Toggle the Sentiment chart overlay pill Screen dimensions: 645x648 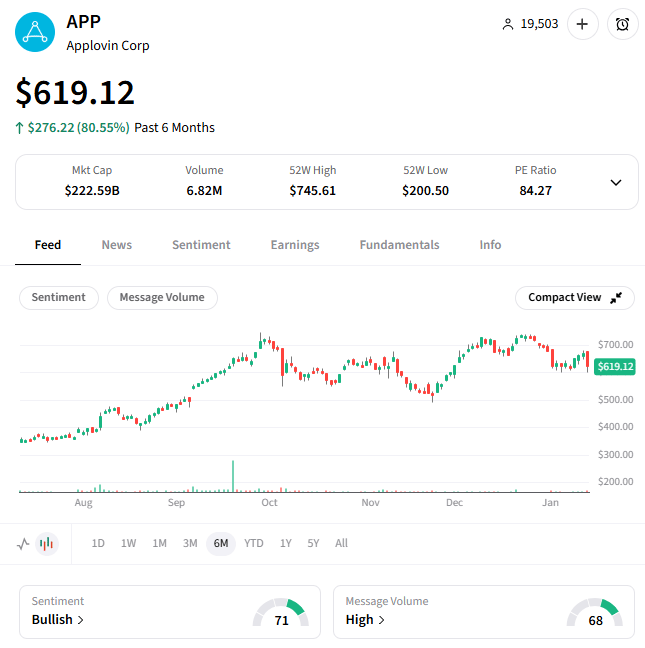coord(59,298)
